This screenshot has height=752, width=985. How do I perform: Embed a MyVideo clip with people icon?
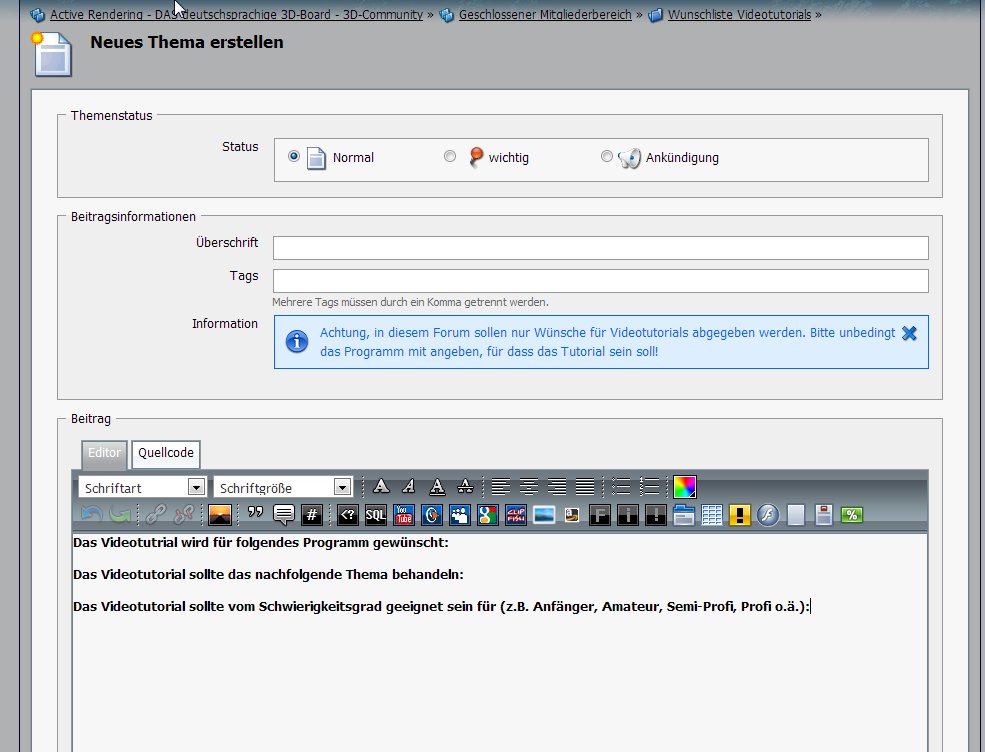pyautogui.click(x=460, y=515)
